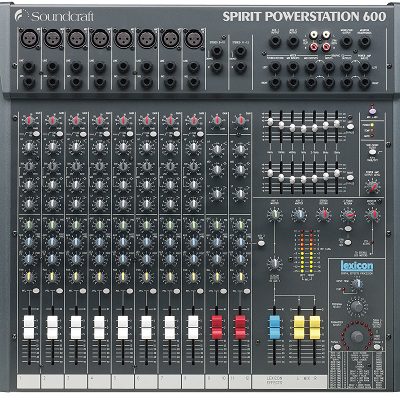This screenshot has height=400, width=400.
Task: Click the Soundcraft logo
Action: pos(54,16)
